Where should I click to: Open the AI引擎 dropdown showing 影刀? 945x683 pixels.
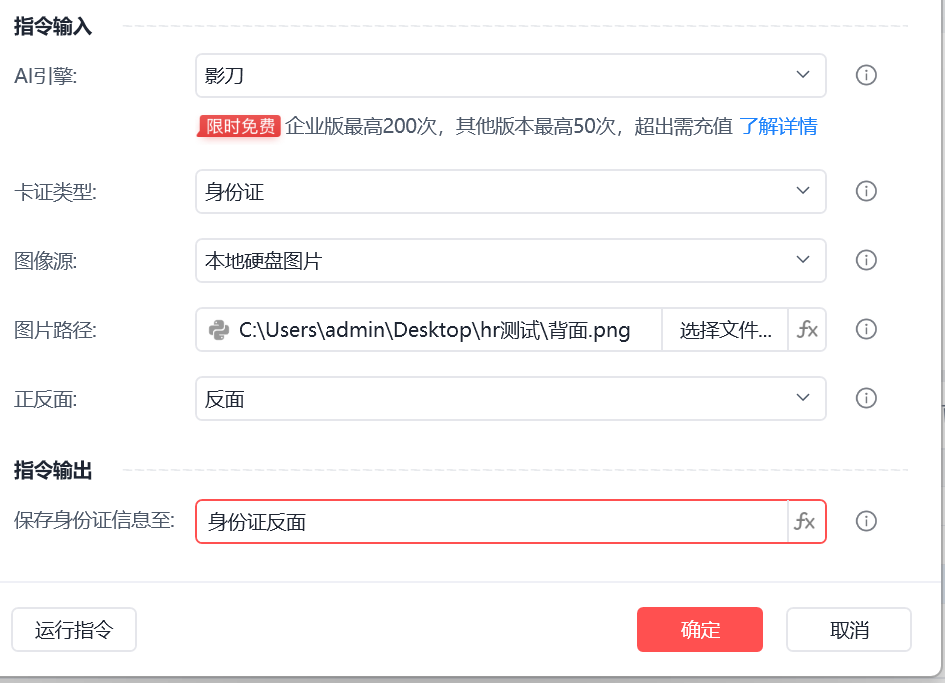510,75
